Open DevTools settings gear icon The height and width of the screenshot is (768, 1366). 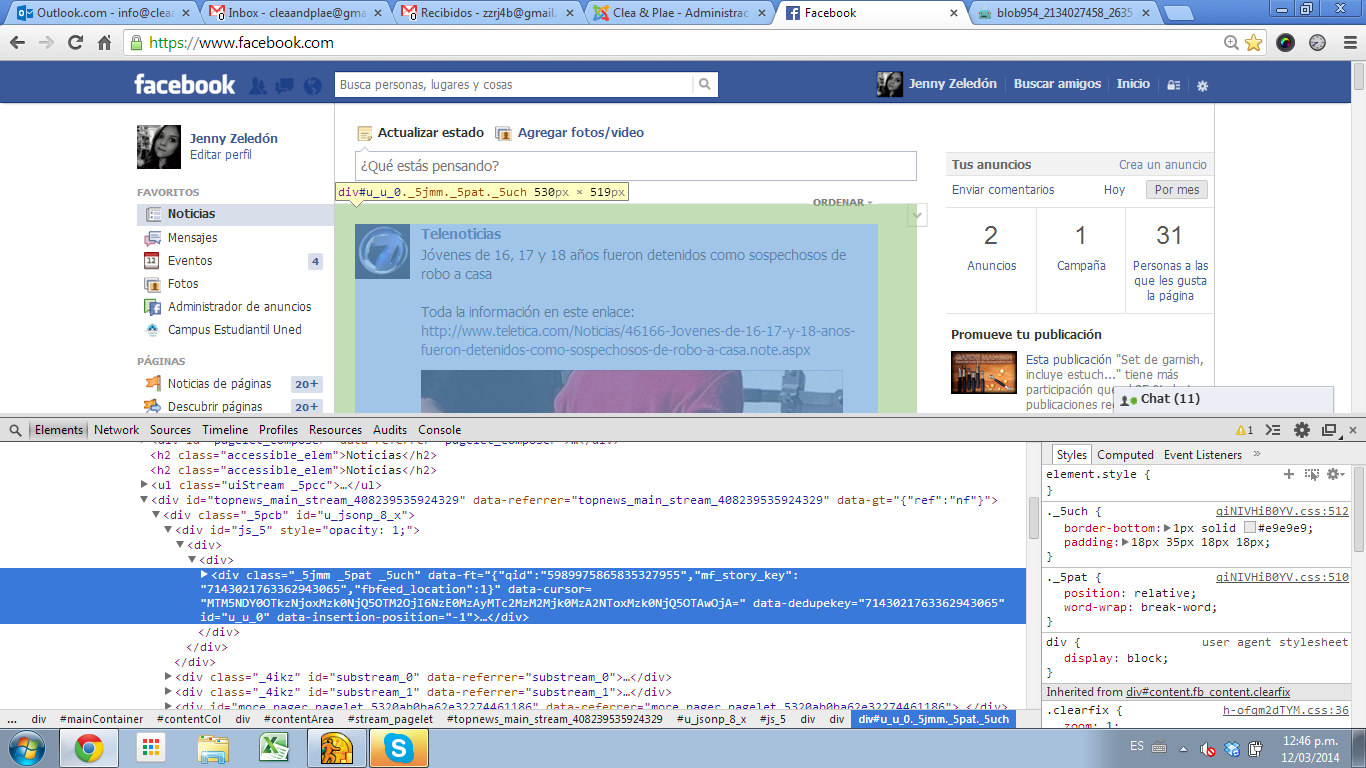click(1301, 430)
